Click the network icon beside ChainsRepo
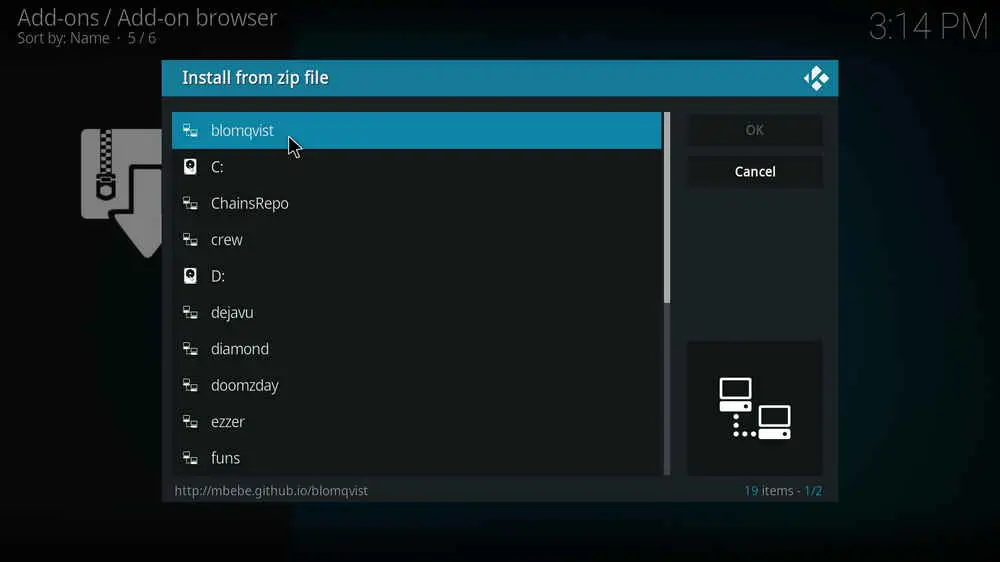The width and height of the screenshot is (1000, 562). (190, 203)
